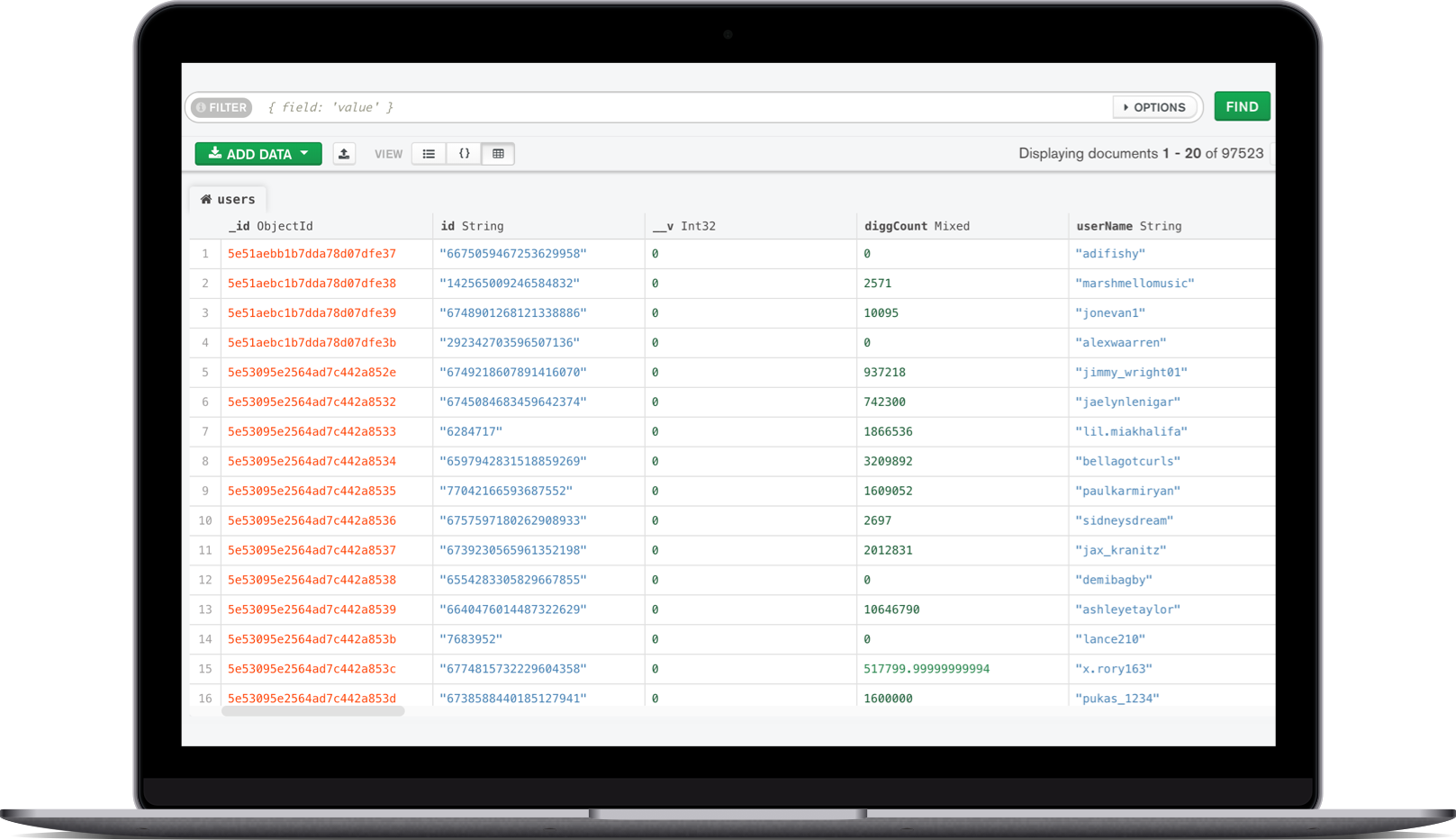1456x840 pixels.
Task: Switch to JSON braces view
Action: point(464,154)
